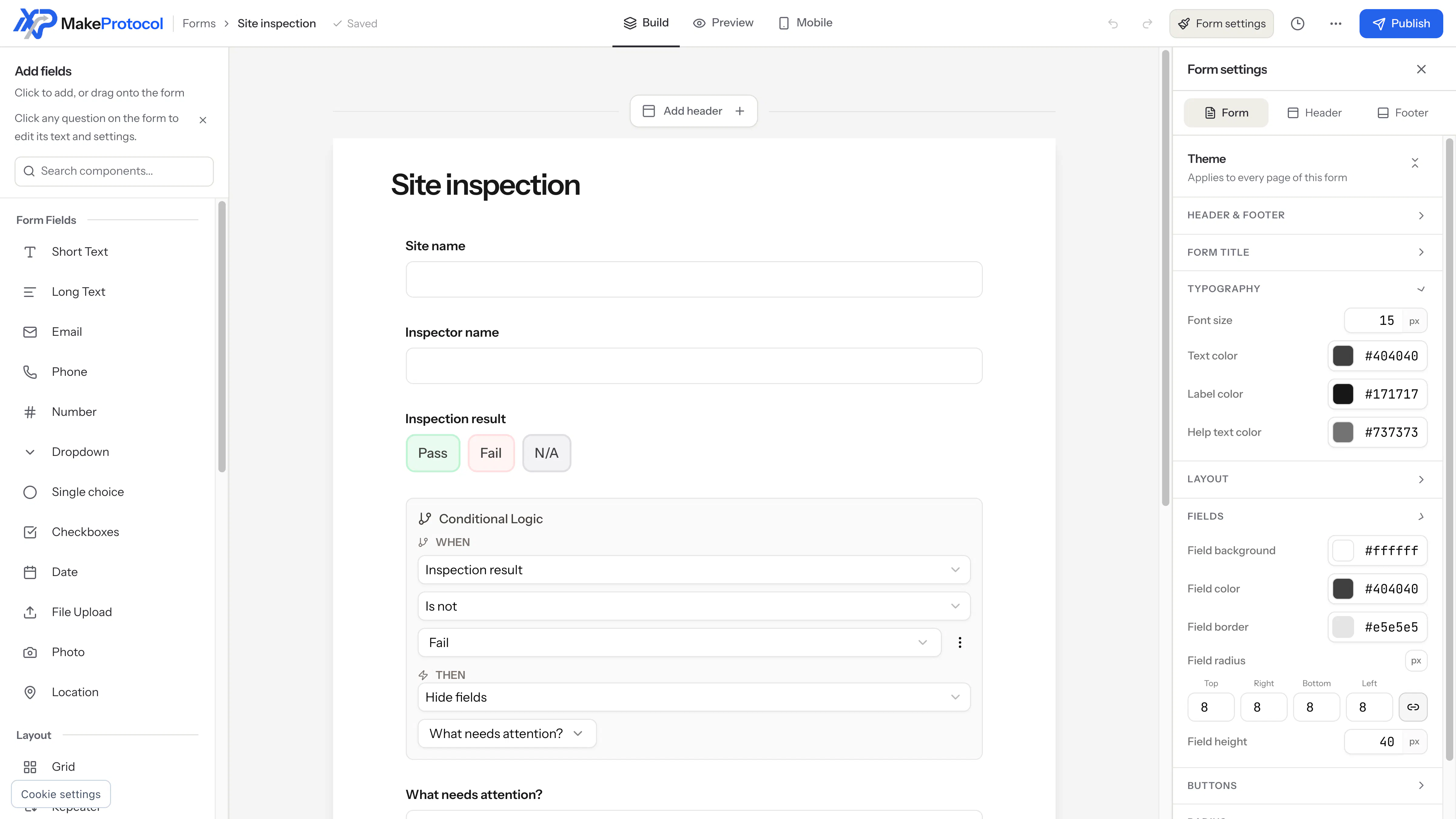
Task: Add a Photo field
Action: tap(107, 652)
